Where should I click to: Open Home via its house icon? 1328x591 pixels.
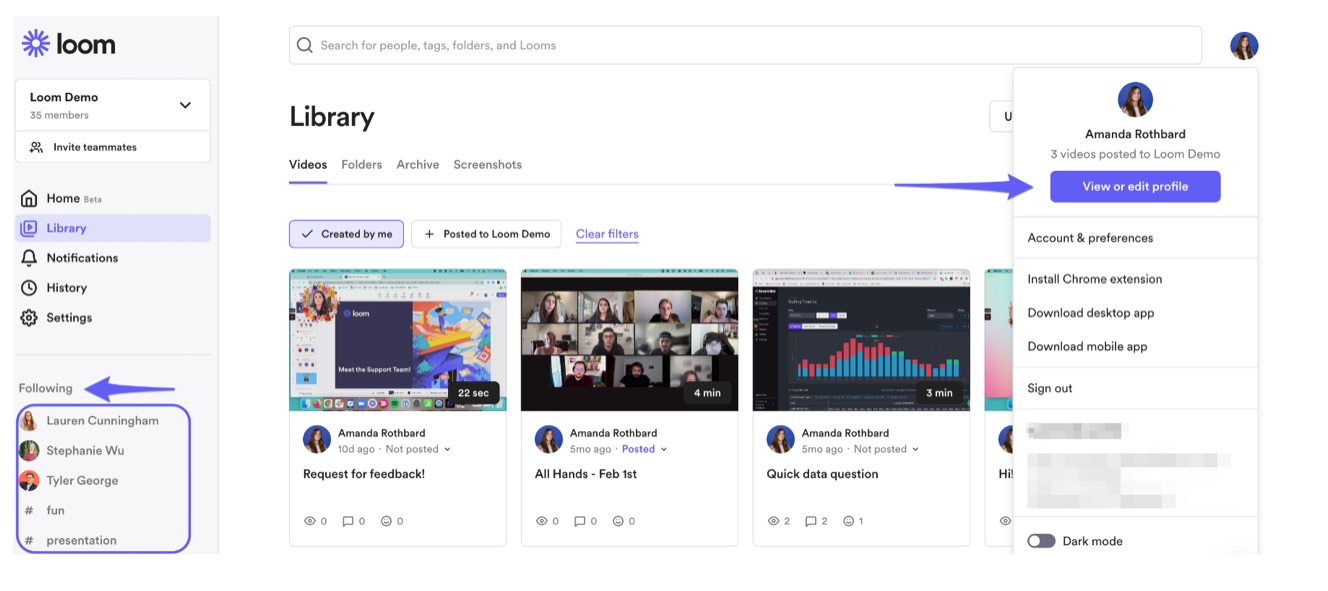29,198
